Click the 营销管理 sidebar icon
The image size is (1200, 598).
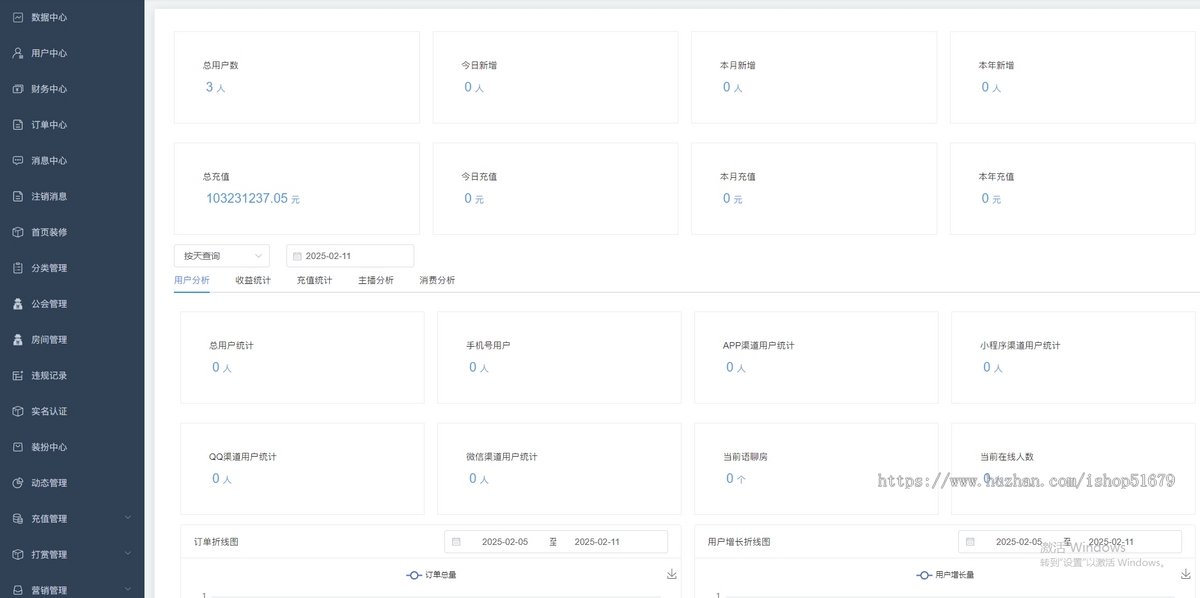click(x=18, y=590)
